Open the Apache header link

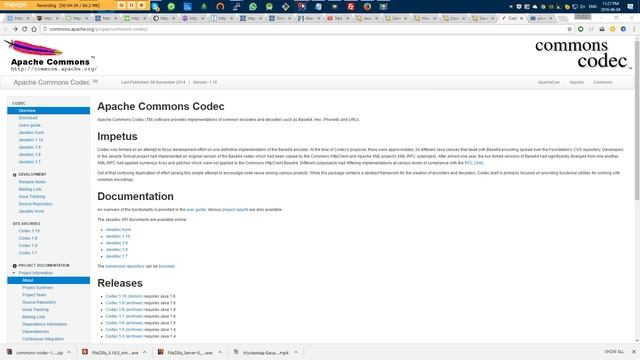click(x=576, y=82)
